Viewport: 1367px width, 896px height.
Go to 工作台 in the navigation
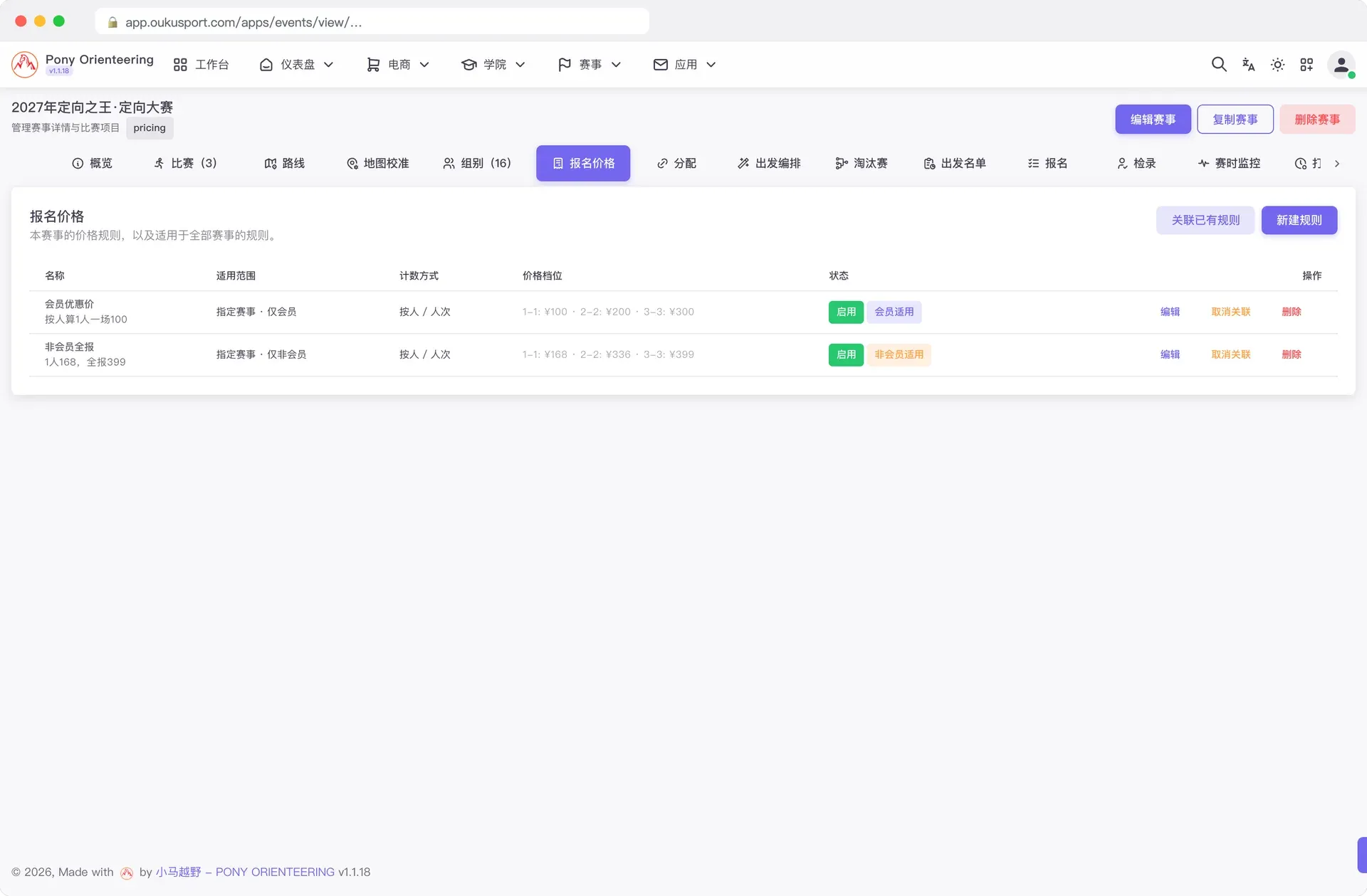[x=201, y=65]
